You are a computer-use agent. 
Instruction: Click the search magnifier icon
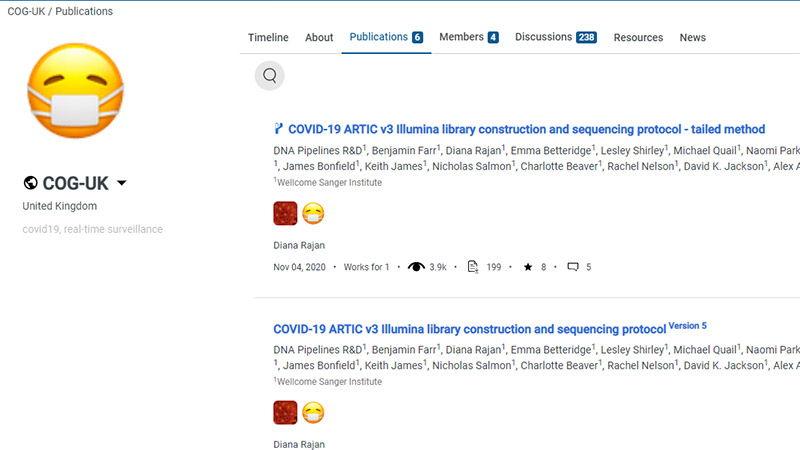pos(269,75)
